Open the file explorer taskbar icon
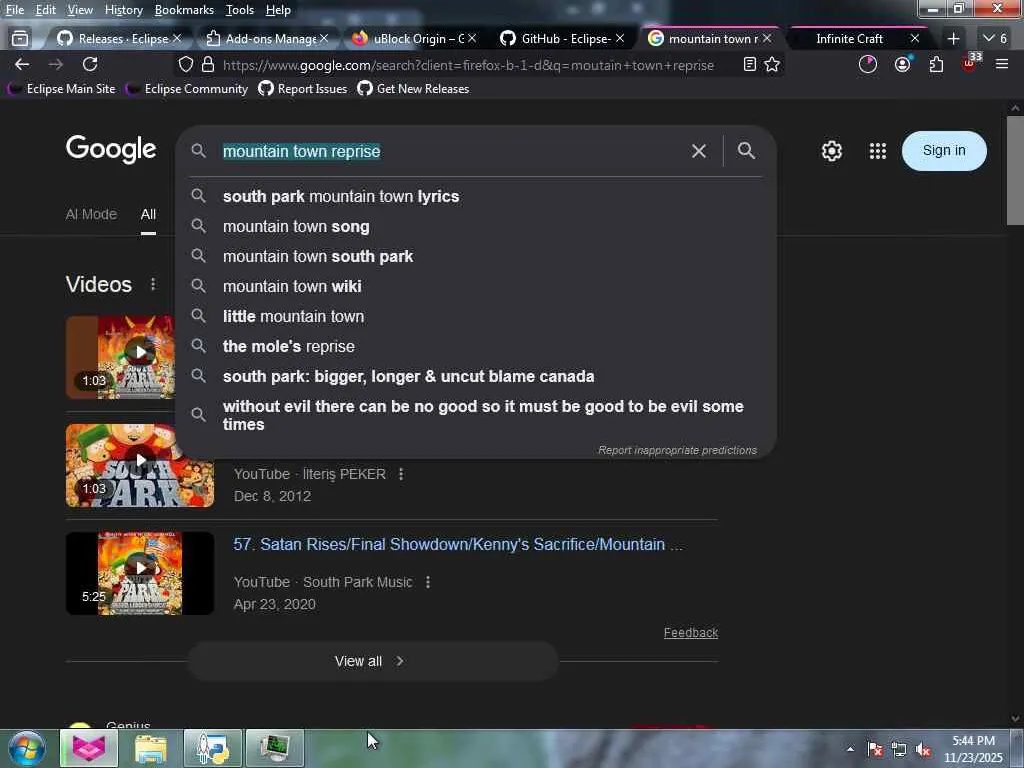This screenshot has width=1024, height=768. click(151, 748)
